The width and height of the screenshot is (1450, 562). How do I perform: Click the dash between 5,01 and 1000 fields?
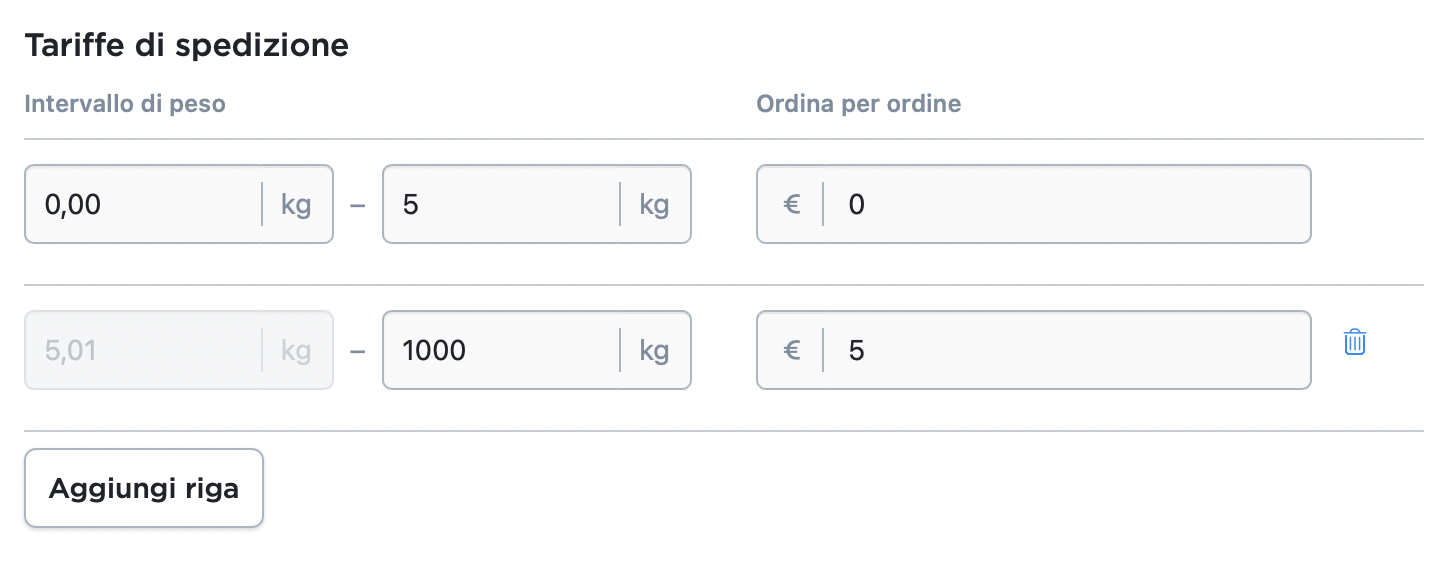[x=358, y=351]
